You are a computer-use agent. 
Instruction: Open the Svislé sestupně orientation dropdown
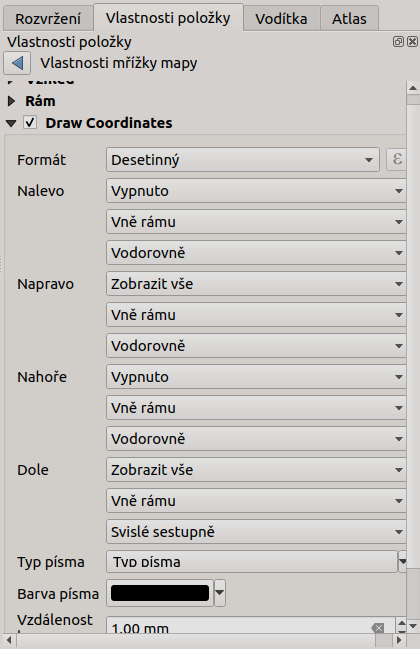pyautogui.click(x=256, y=532)
